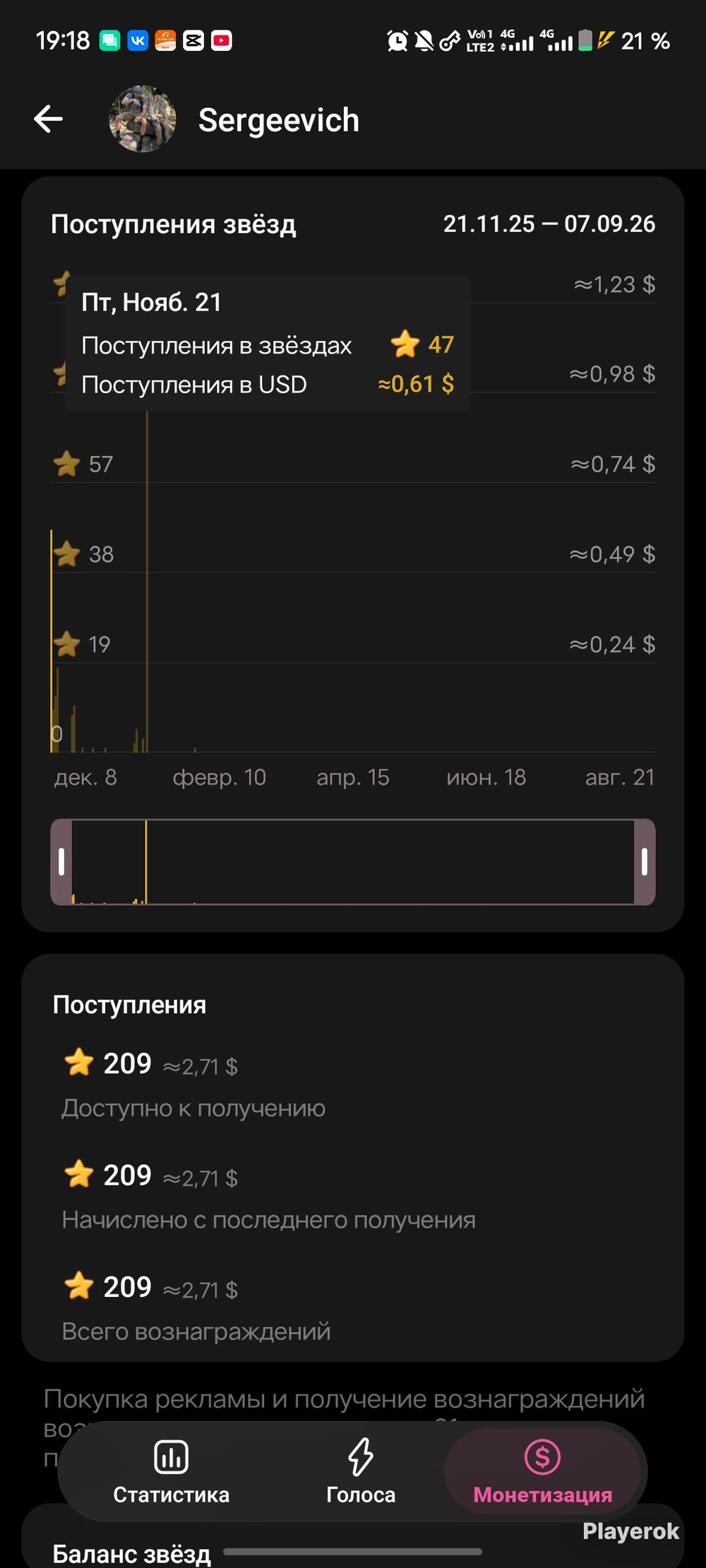Tap the Нояб. 21 tooltip popup
This screenshot has height=1568, width=706.
coord(268,343)
